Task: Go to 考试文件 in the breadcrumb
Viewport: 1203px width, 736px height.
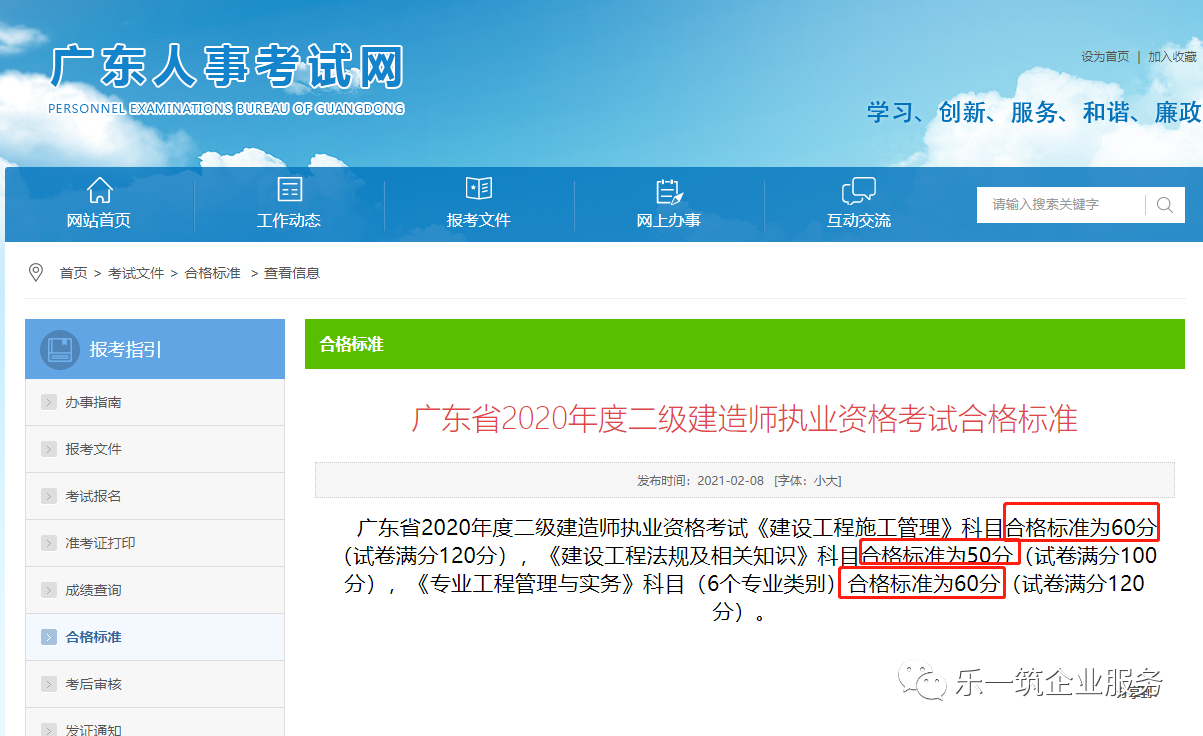Action: pyautogui.click(x=136, y=273)
